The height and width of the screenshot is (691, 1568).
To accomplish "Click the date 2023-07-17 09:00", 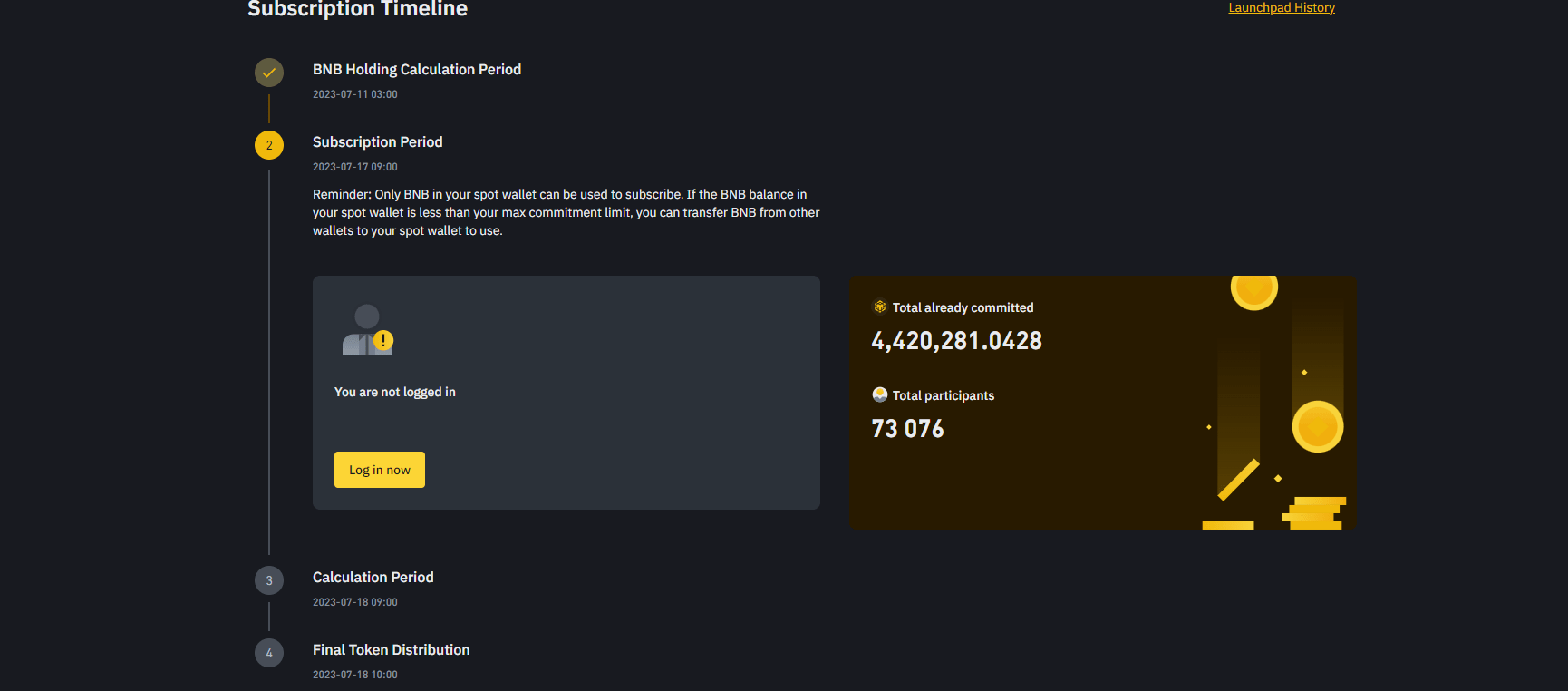I will [355, 167].
